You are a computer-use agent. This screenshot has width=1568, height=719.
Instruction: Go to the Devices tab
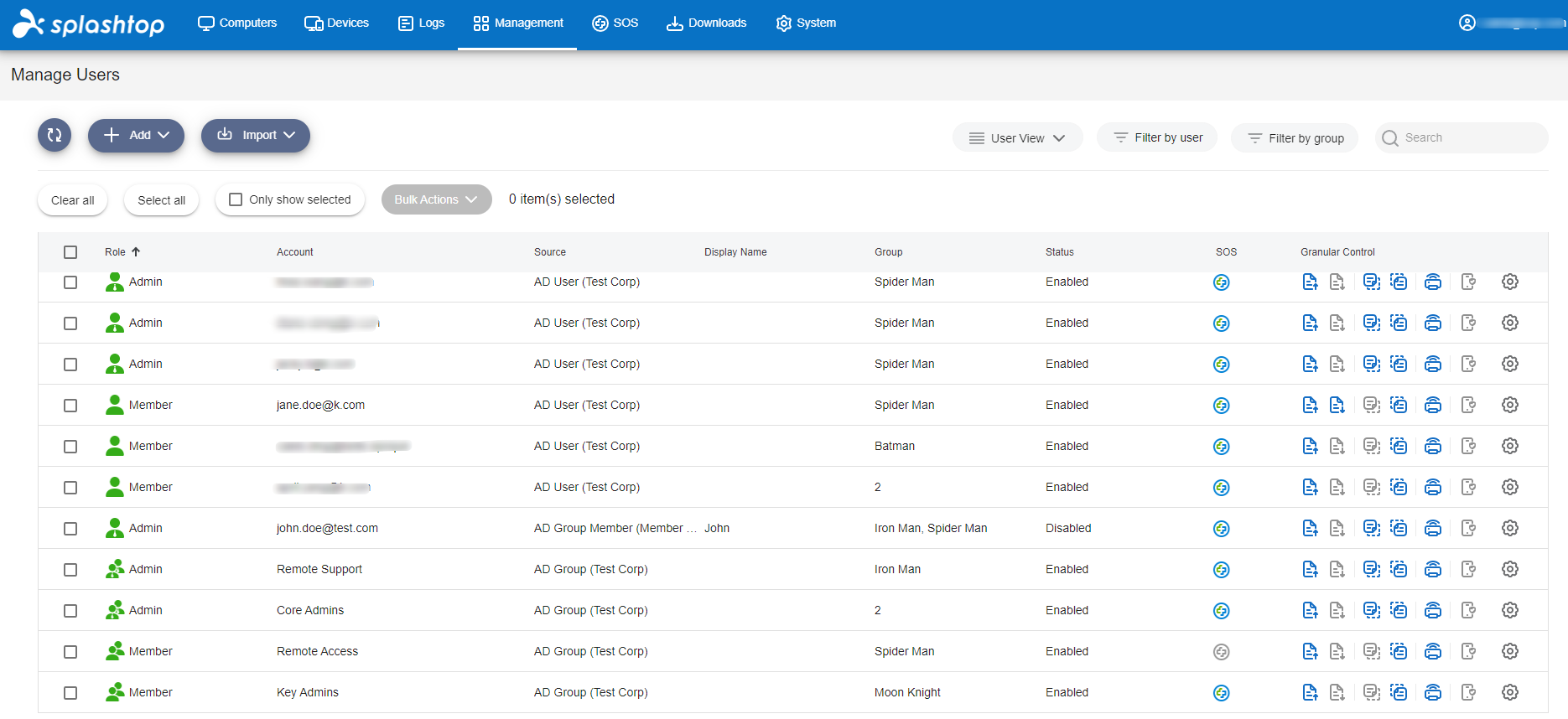336,23
